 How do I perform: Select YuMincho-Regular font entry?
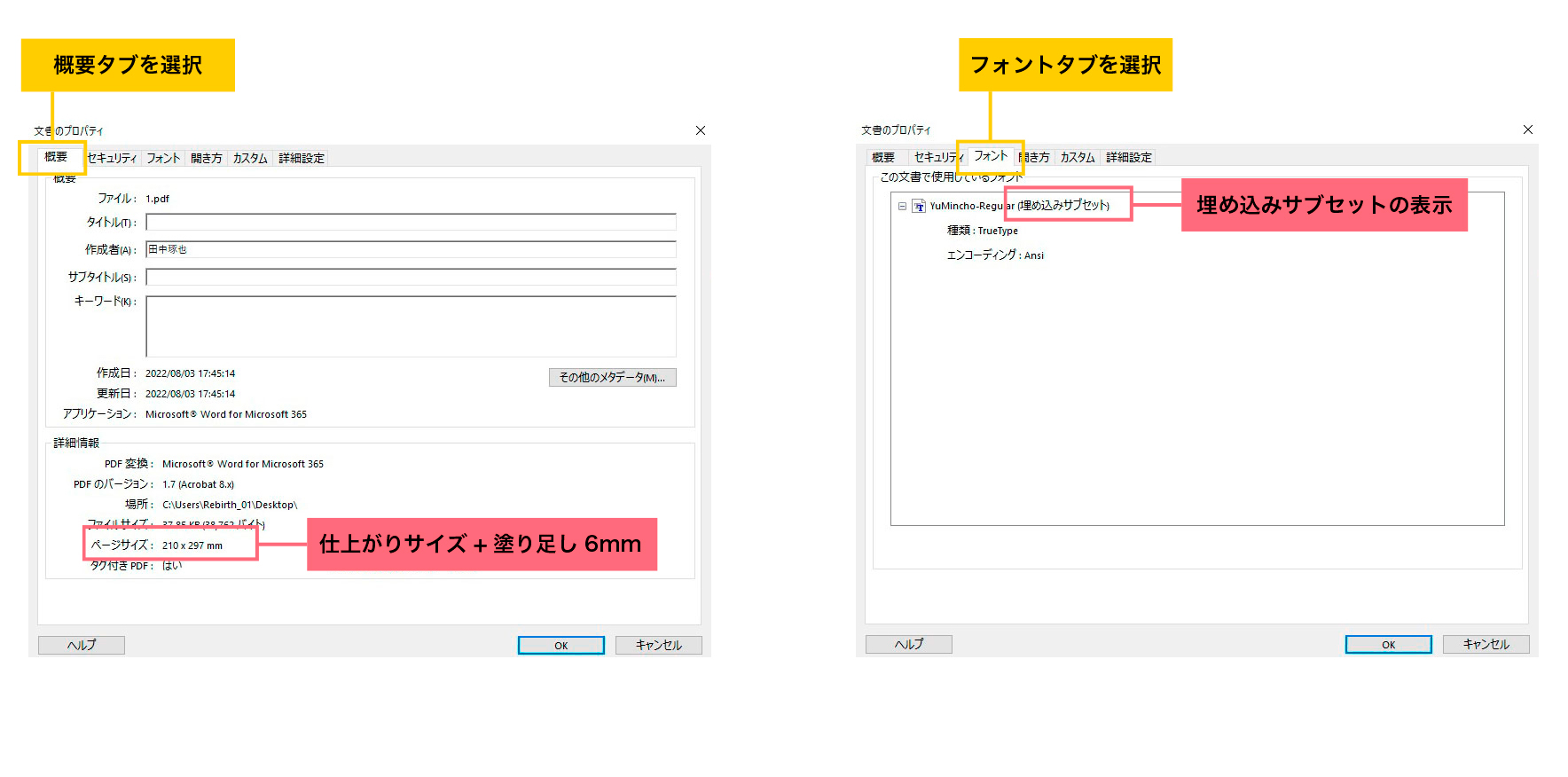tap(1019, 206)
